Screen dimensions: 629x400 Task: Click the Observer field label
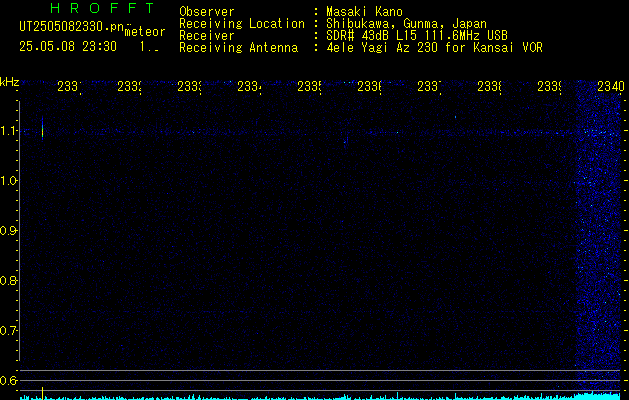point(207,12)
